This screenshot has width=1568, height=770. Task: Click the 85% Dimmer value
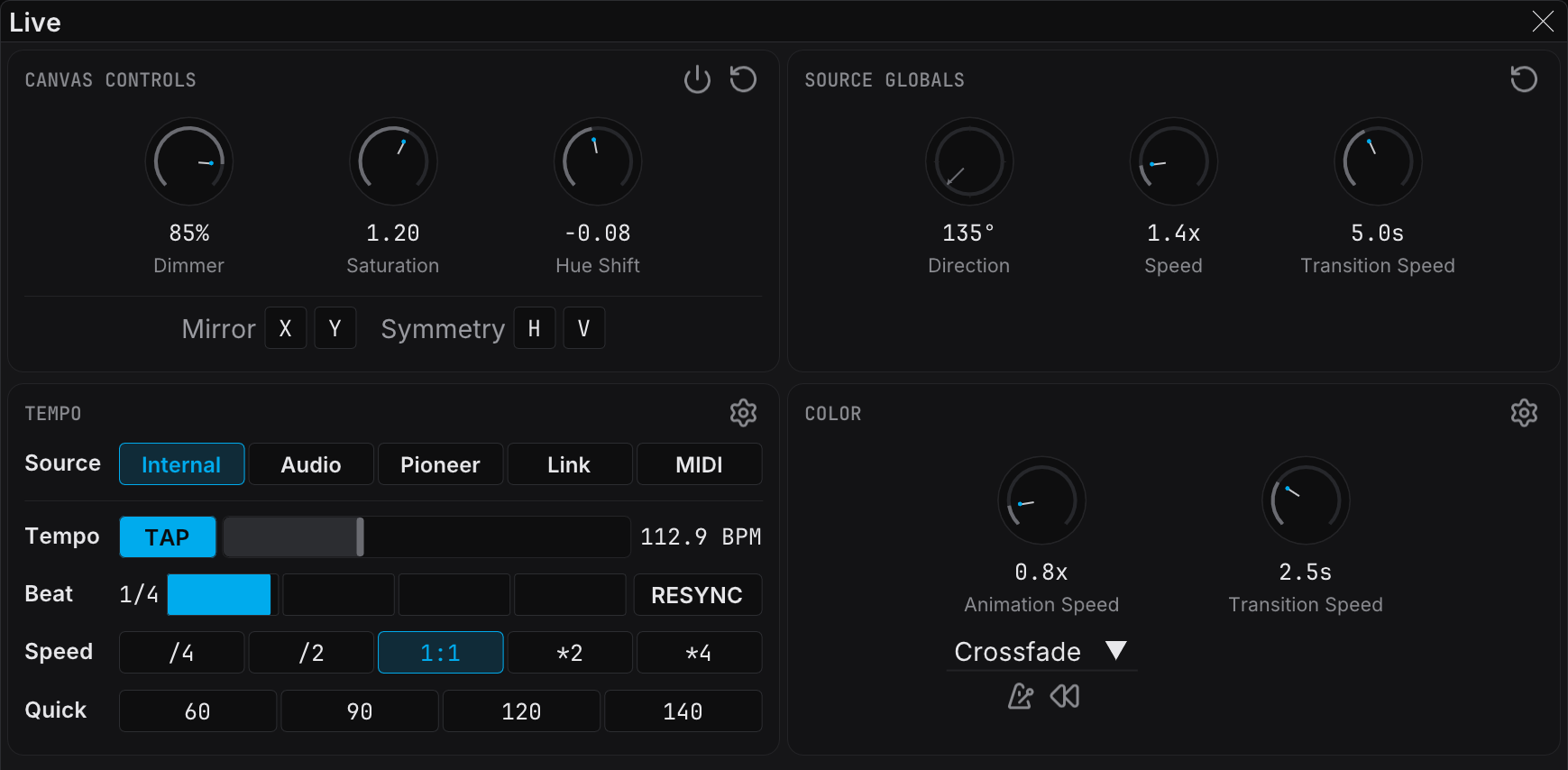(x=189, y=234)
